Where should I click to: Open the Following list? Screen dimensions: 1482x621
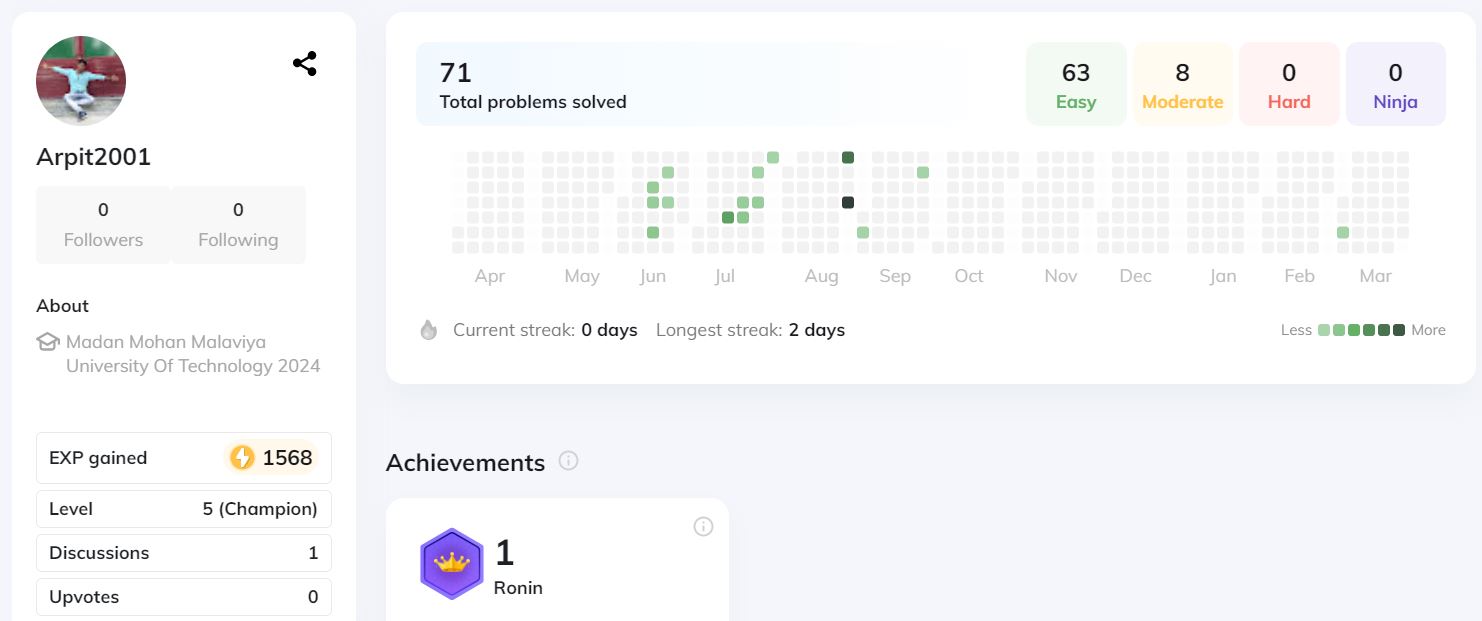(x=238, y=224)
